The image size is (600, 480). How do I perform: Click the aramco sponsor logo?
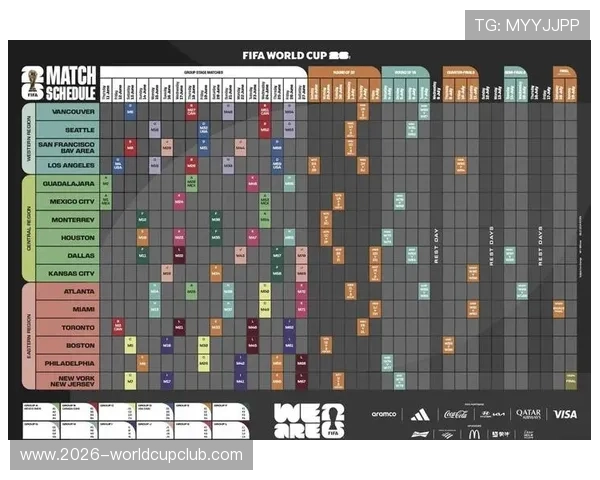[x=384, y=414]
